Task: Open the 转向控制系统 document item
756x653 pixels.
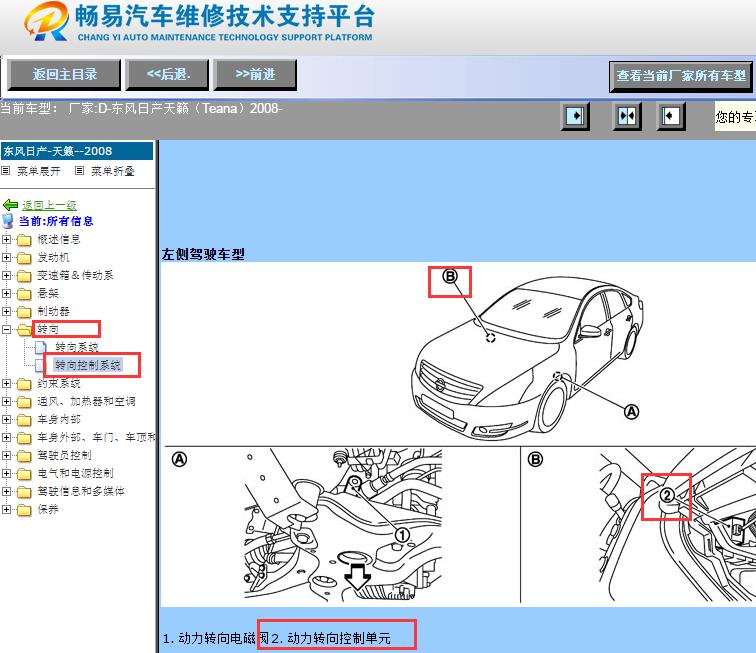Action: pos(88,365)
